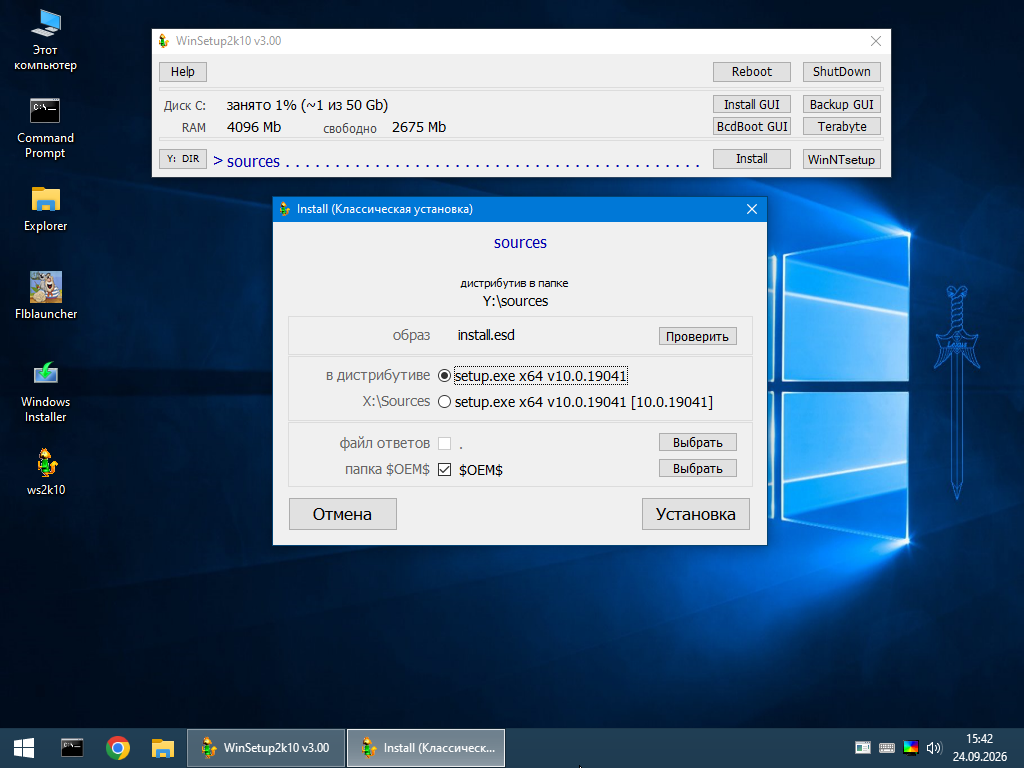Click Отмена to cancel installation

pos(342,514)
